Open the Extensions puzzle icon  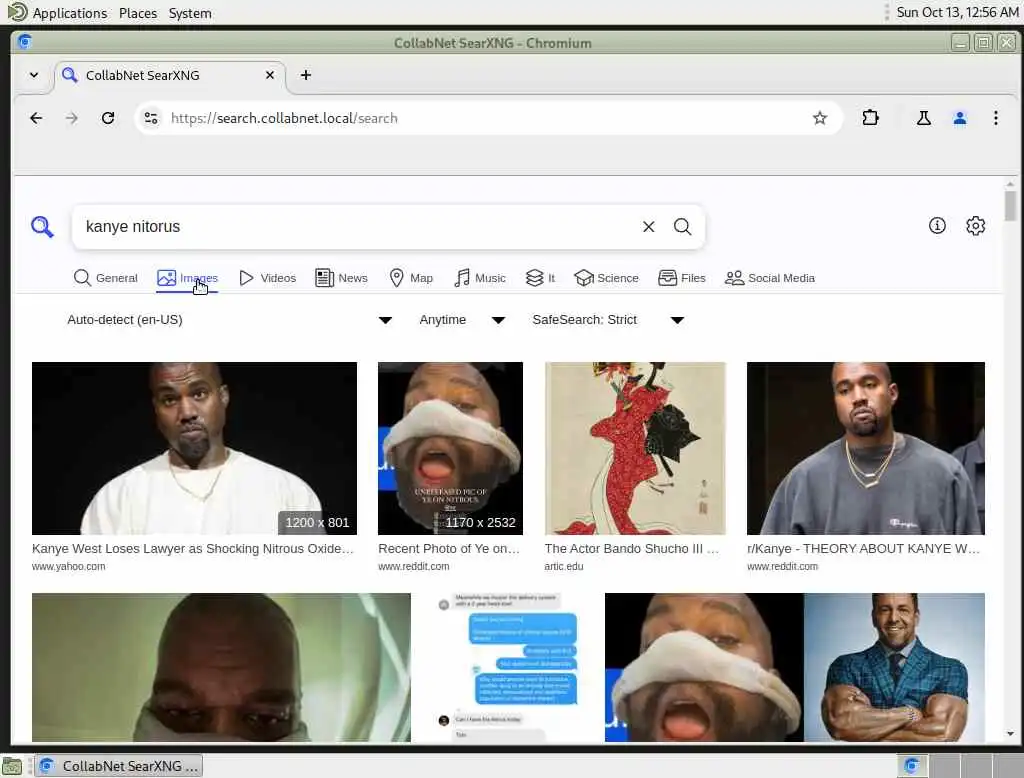coord(871,118)
